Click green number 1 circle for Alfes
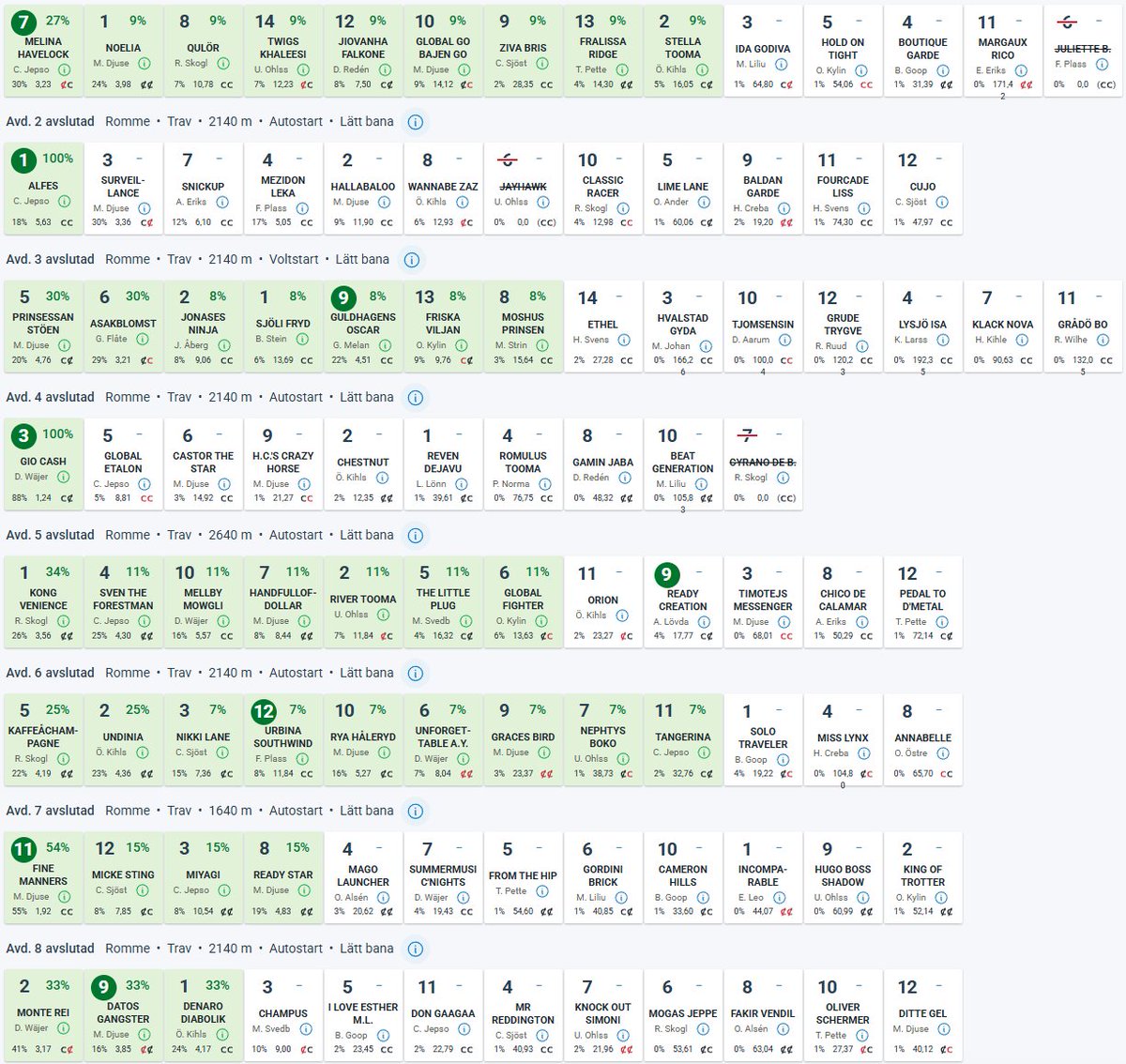Viewport: 1126px width, 1064px height. [x=23, y=160]
